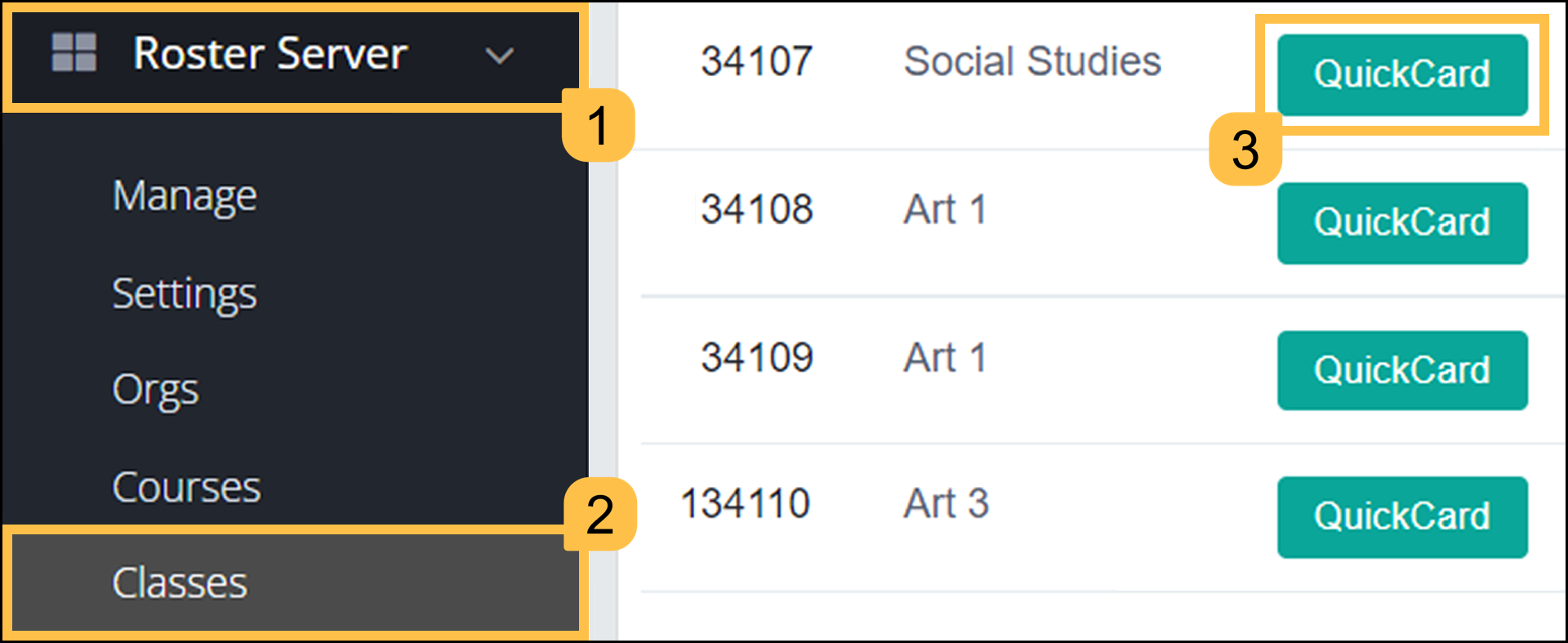Image resolution: width=1568 pixels, height=643 pixels.
Task: Click QuickCard for the Art 3 class
Action: pos(1401,516)
